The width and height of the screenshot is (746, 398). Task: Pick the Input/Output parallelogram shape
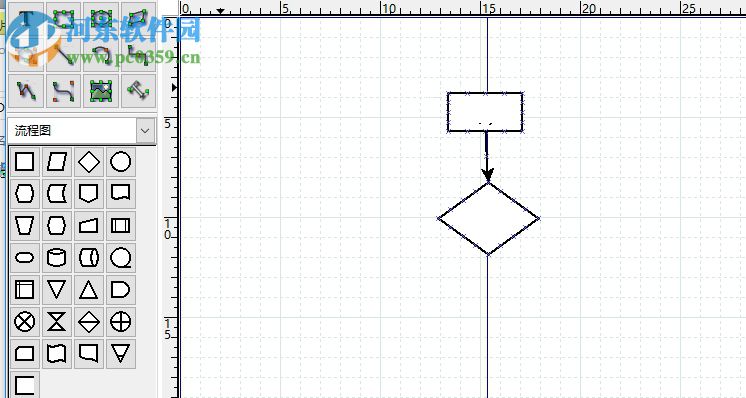pos(57,162)
